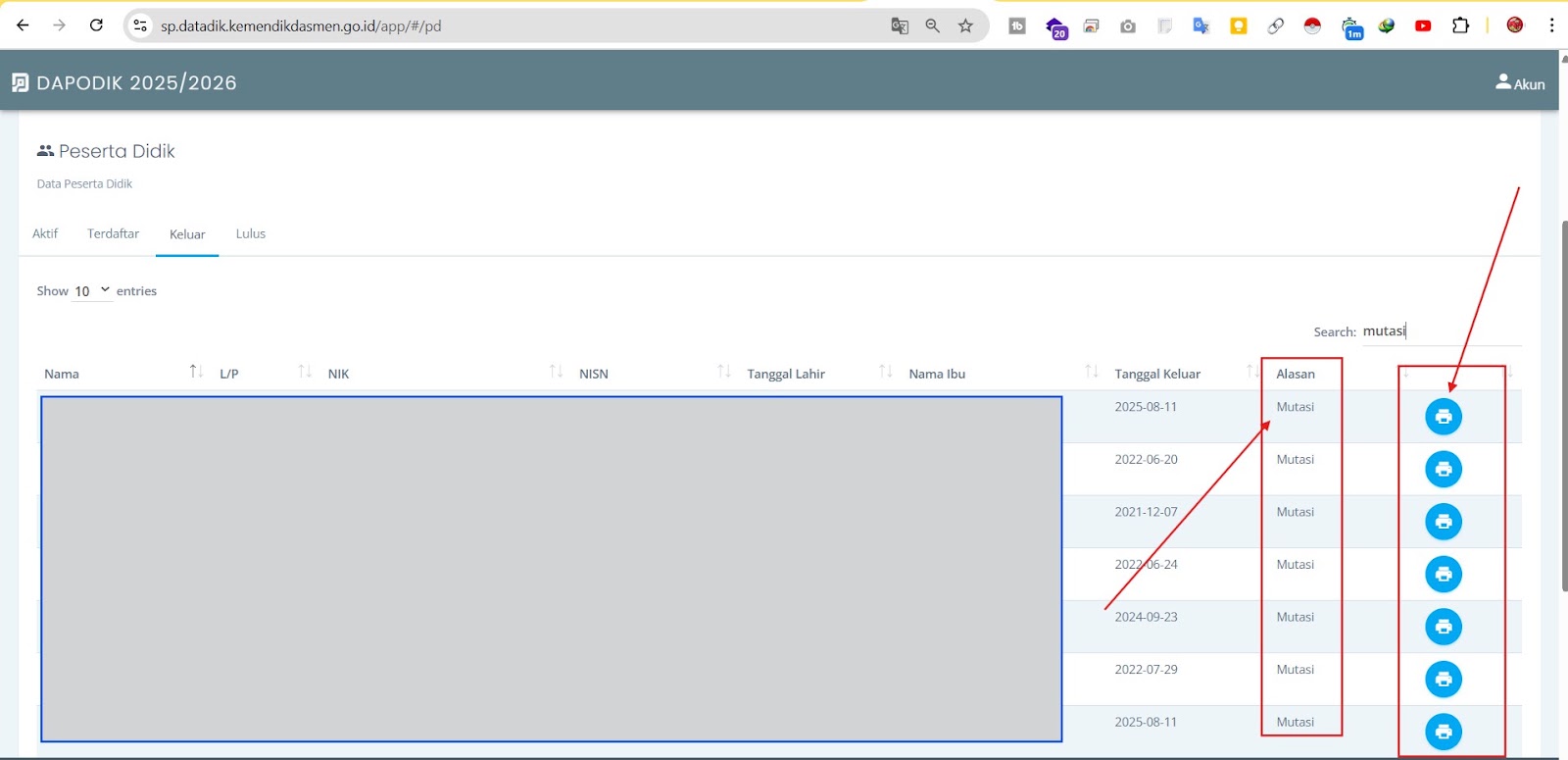The width and height of the screenshot is (1568, 760).
Task: Go back in browser history
Action: click(23, 25)
